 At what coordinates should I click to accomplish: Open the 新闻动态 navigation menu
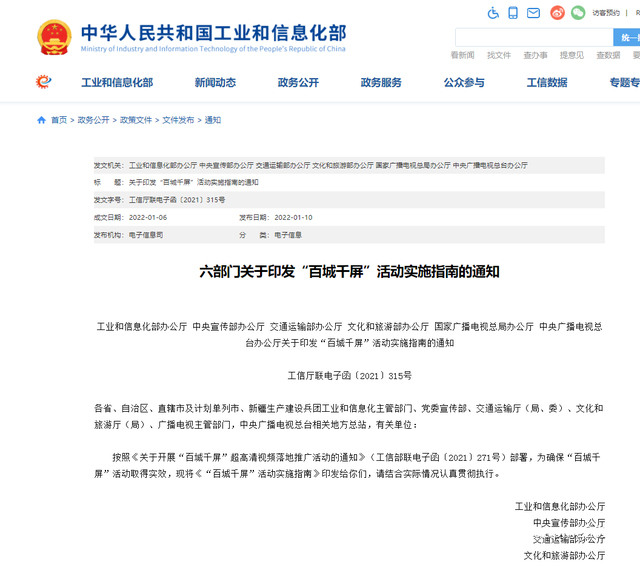(215, 83)
